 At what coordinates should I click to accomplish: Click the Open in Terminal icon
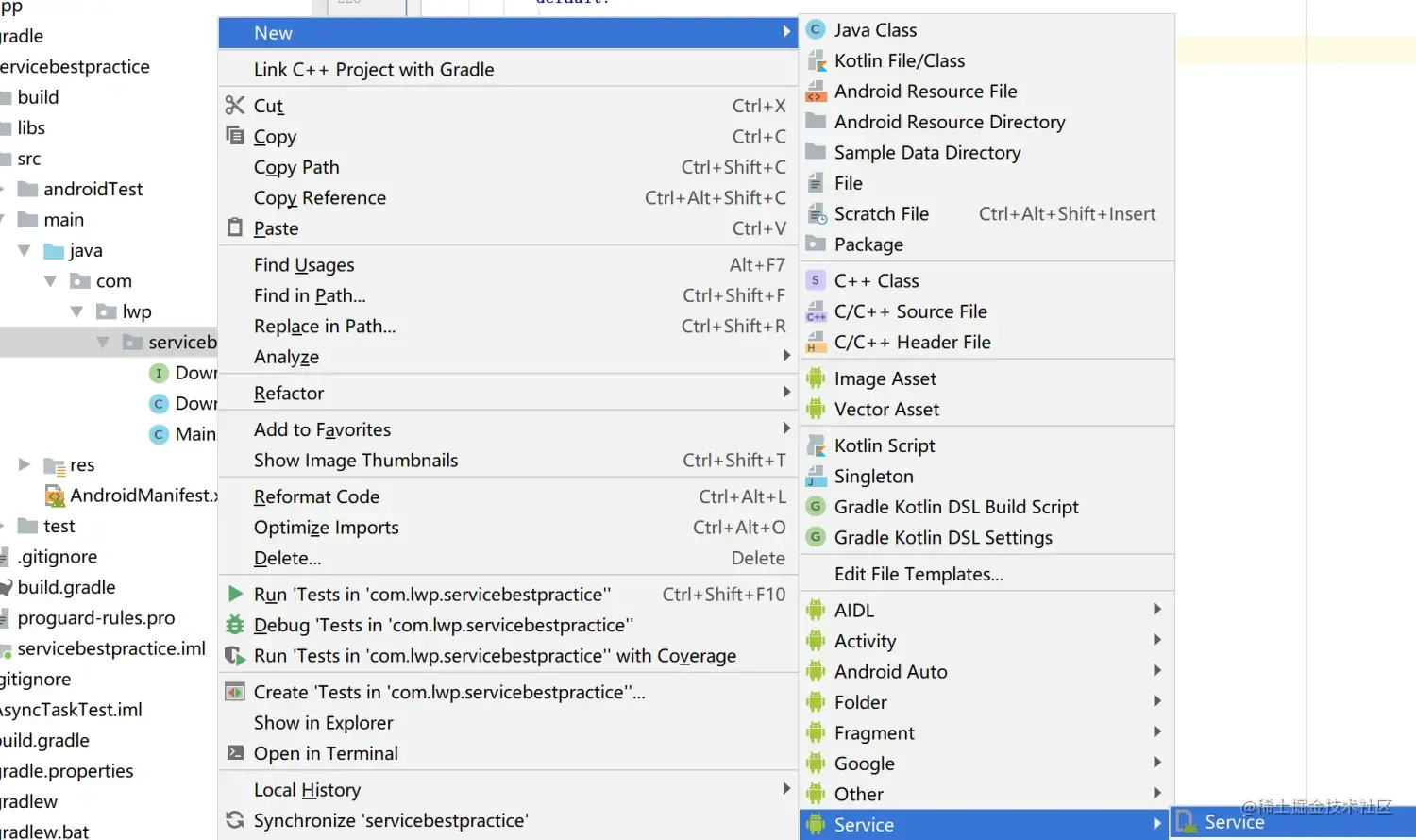[235, 753]
